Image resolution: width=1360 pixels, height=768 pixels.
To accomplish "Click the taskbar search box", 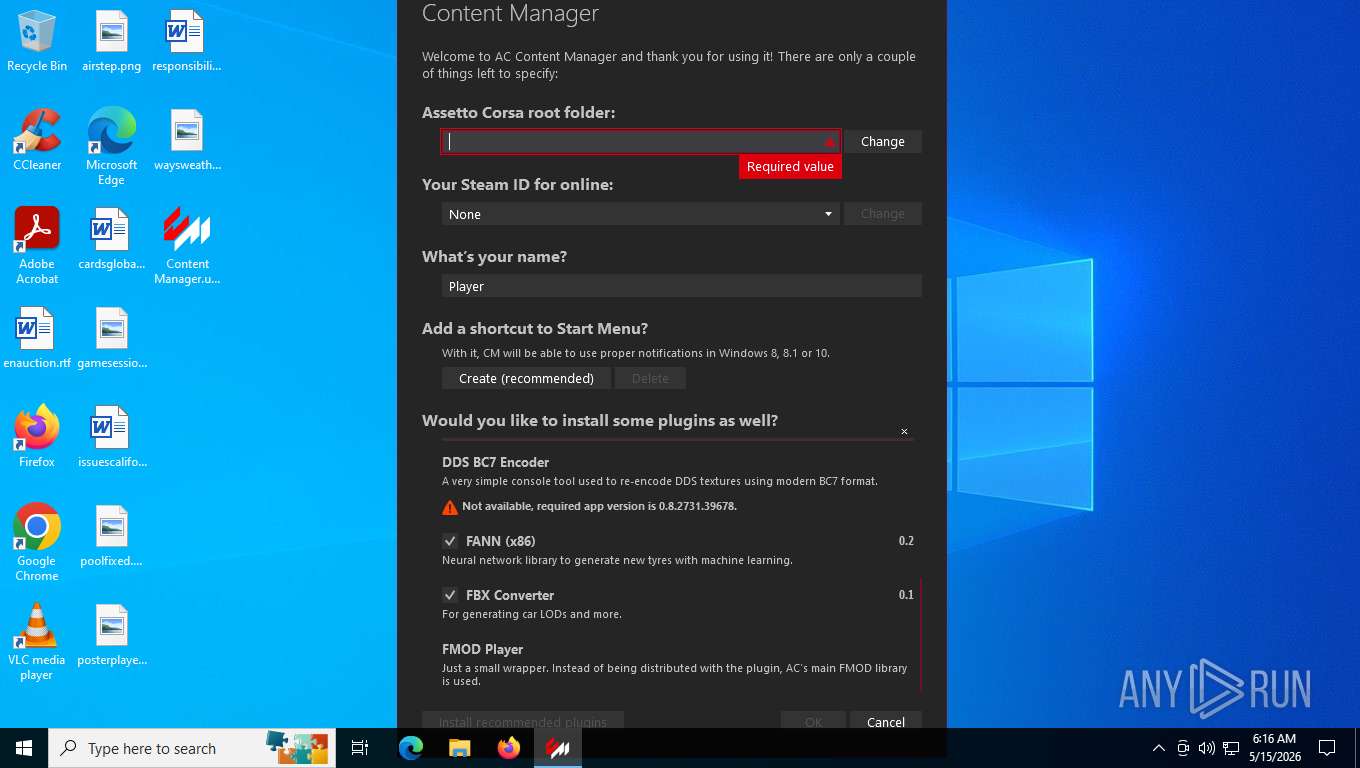I will click(190, 748).
